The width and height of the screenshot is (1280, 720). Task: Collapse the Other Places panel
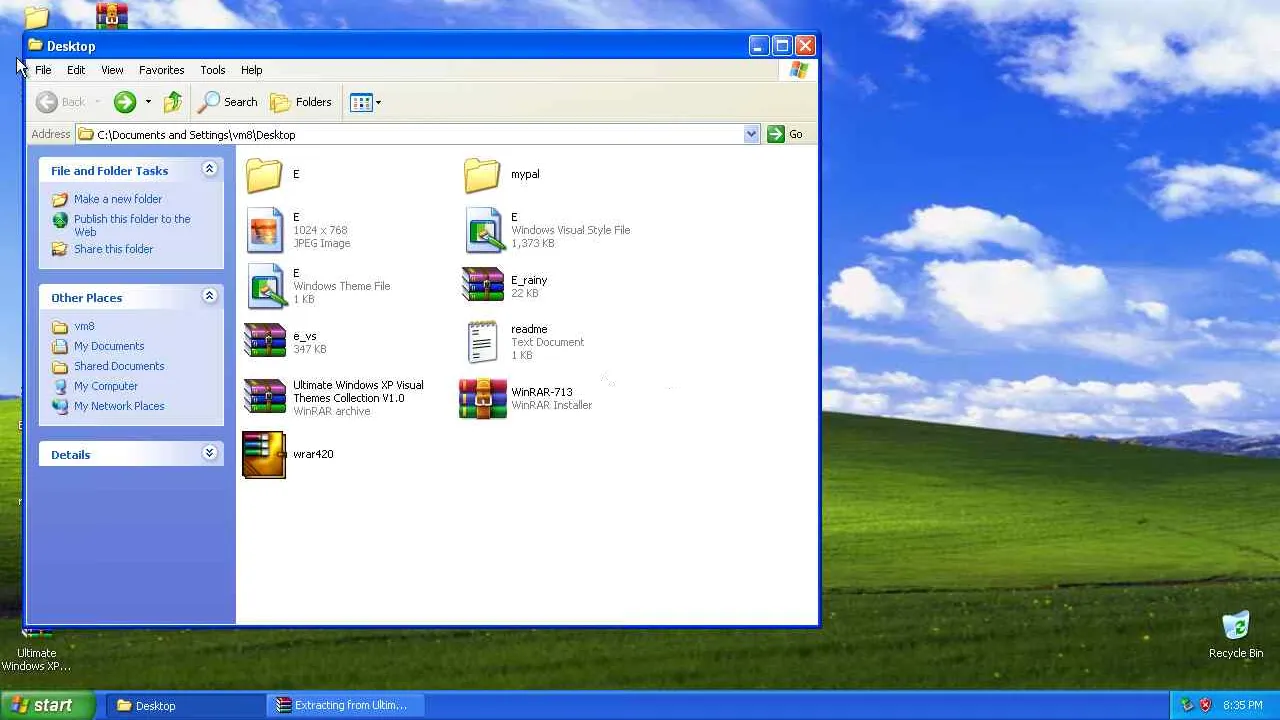(209, 297)
